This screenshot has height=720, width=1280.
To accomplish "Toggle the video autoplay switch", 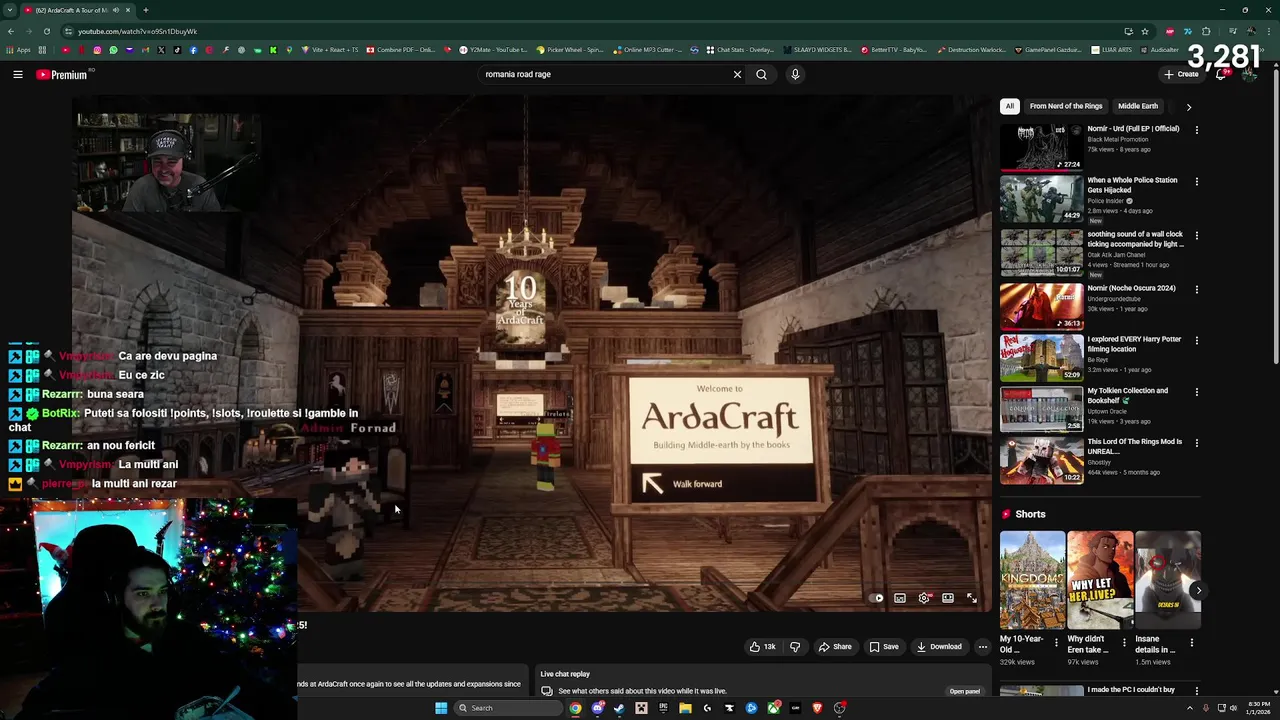I will [x=877, y=598].
